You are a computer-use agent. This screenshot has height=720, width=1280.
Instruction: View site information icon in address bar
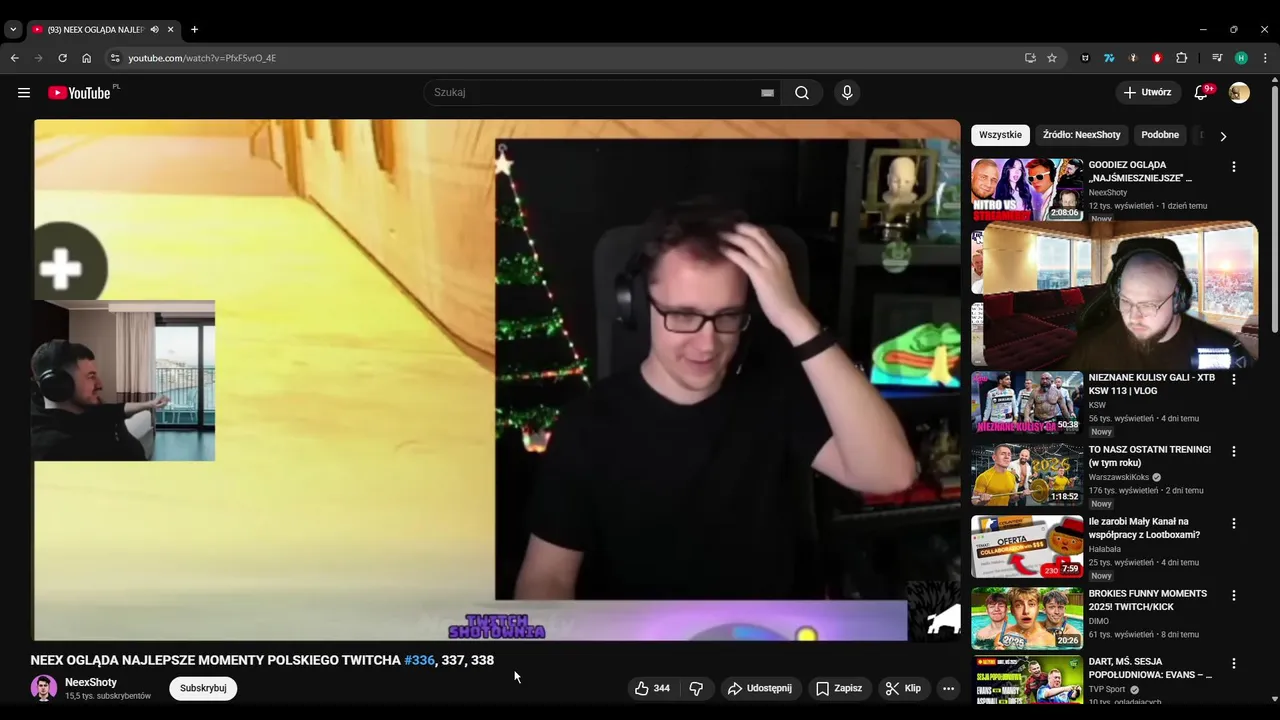[115, 58]
